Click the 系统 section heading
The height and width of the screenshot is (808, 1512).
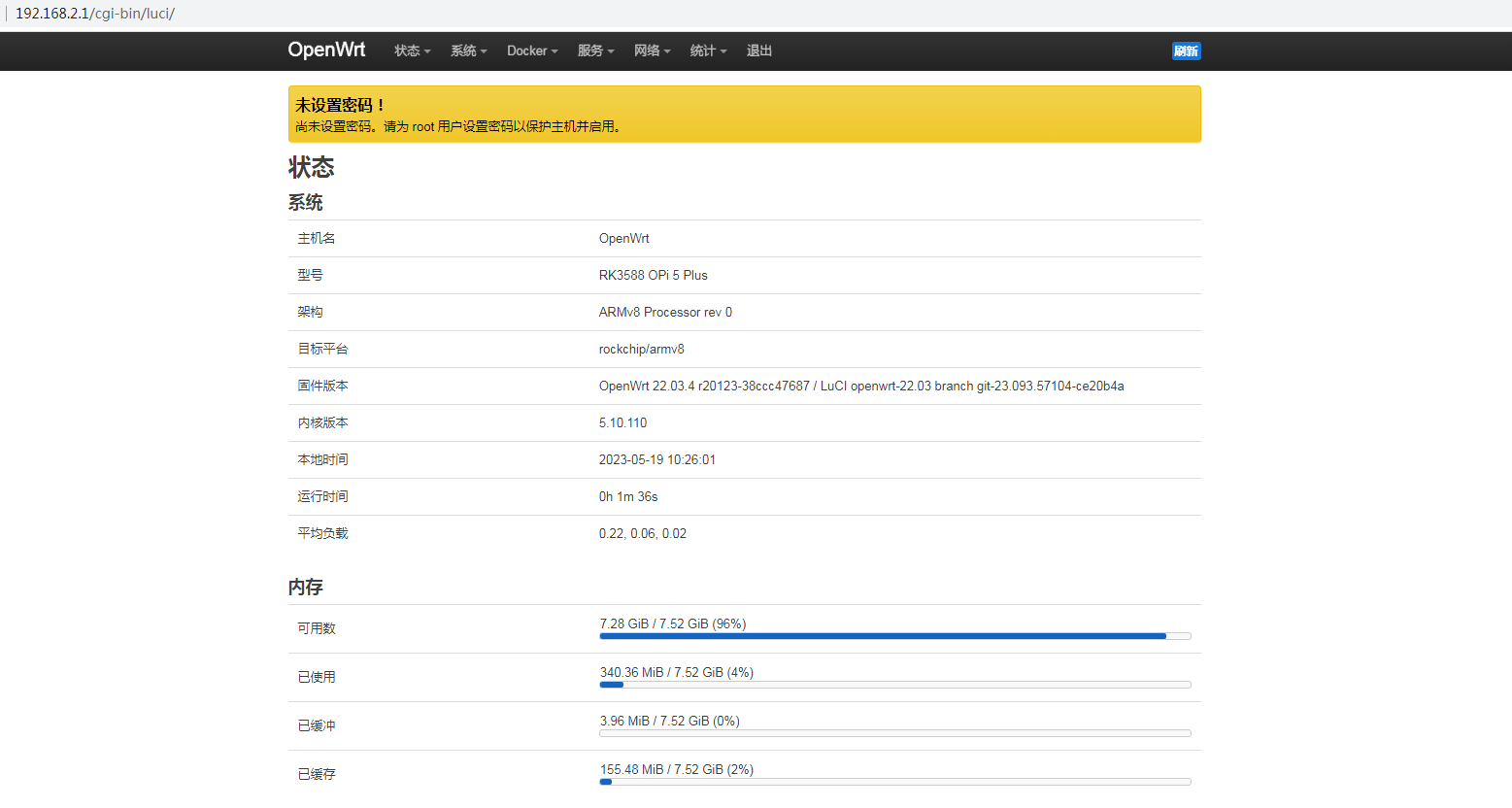pos(305,202)
